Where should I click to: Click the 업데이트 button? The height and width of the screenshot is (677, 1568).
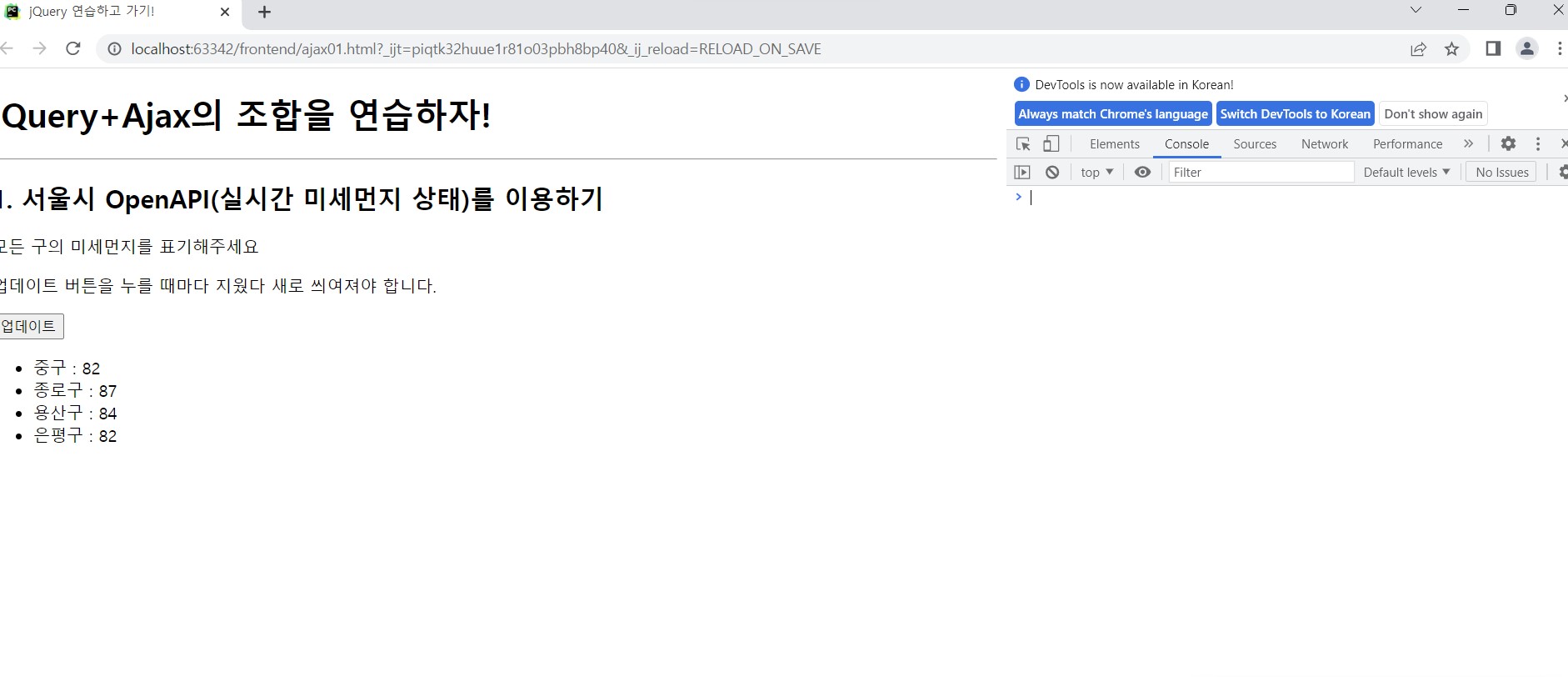pos(31,326)
